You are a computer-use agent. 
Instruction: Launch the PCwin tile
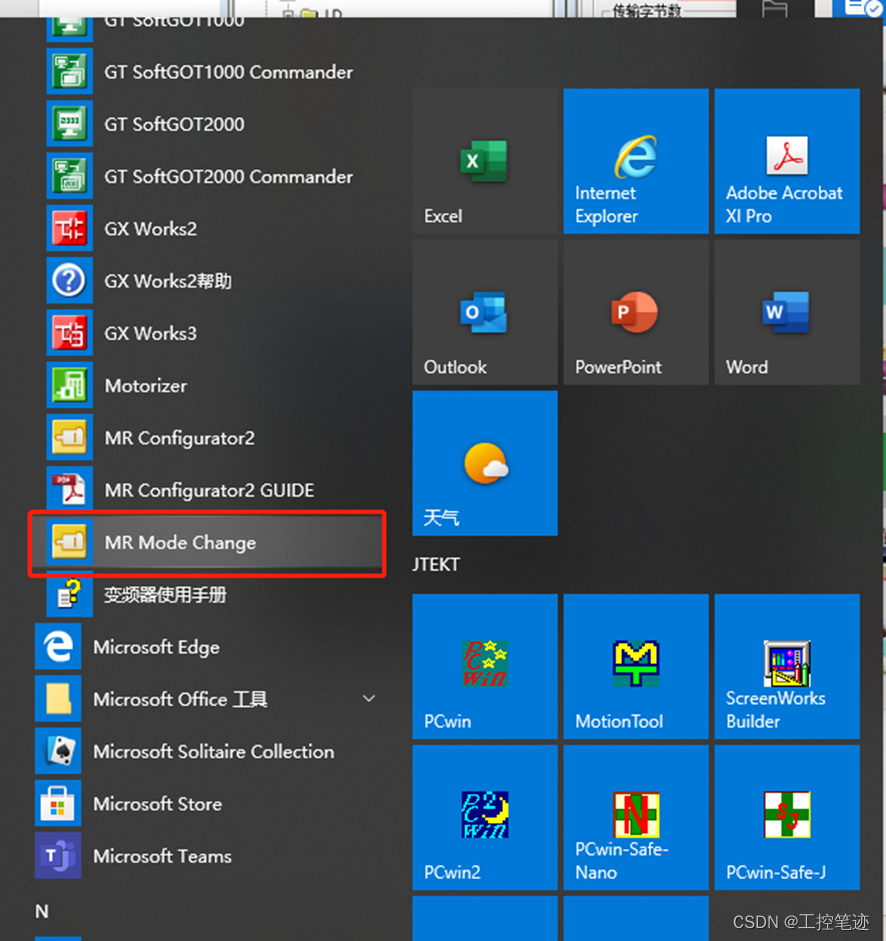(485, 666)
